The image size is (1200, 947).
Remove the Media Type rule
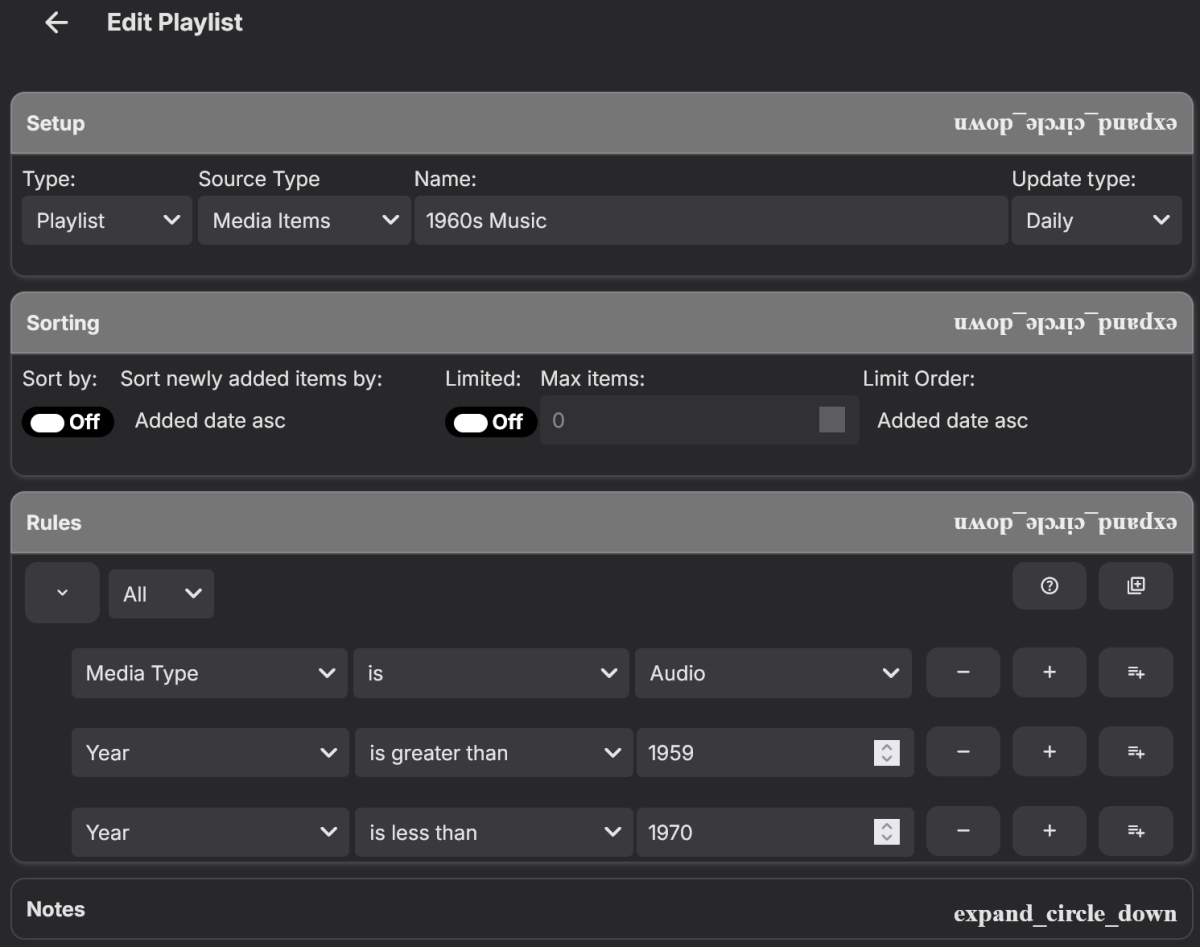(x=963, y=673)
